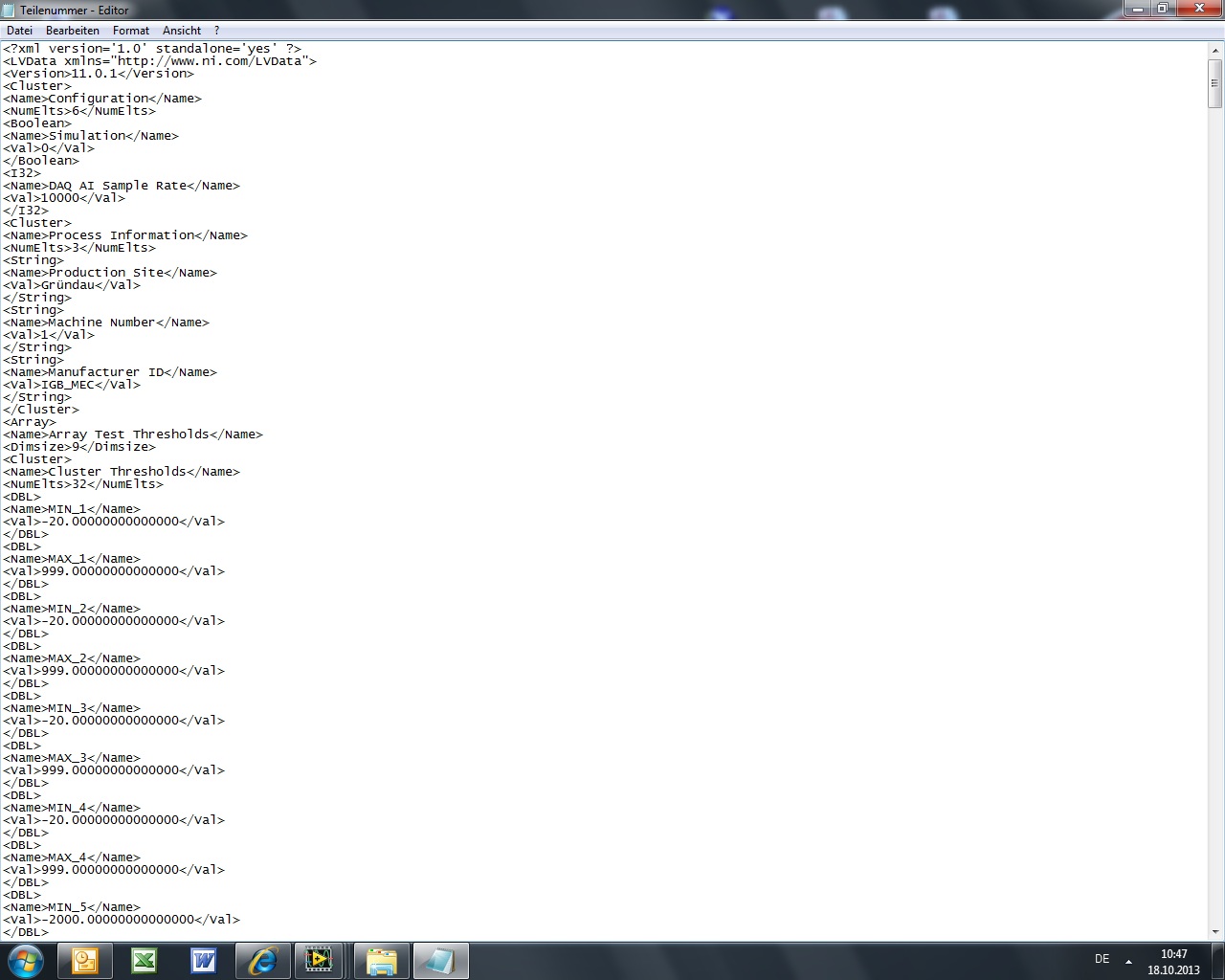Screen dimensions: 1225x980
Task: Place cursor on Name Simulation line
Action: pyautogui.click(x=91, y=136)
